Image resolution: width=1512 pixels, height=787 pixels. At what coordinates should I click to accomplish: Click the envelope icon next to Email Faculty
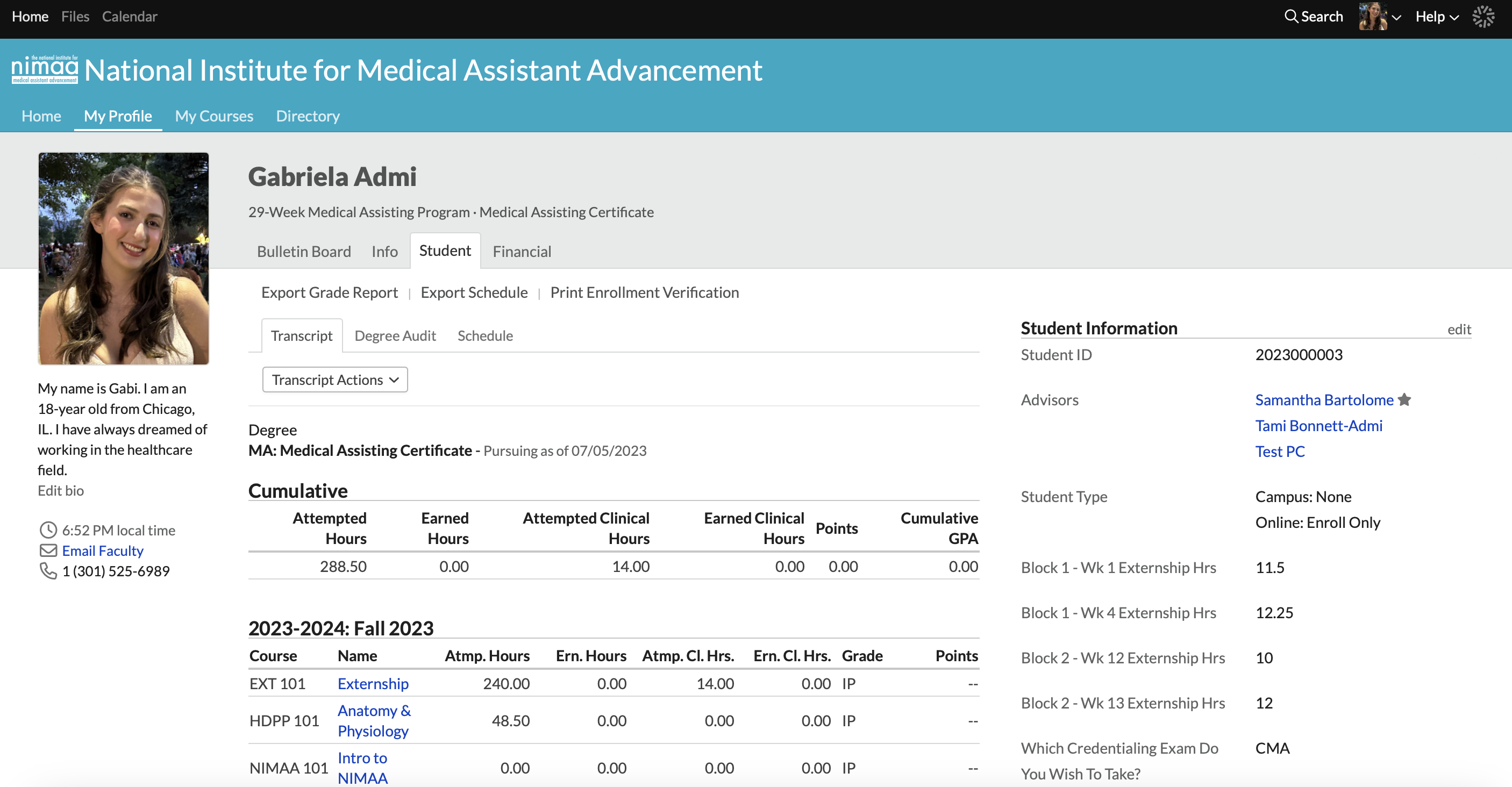pyautogui.click(x=48, y=550)
